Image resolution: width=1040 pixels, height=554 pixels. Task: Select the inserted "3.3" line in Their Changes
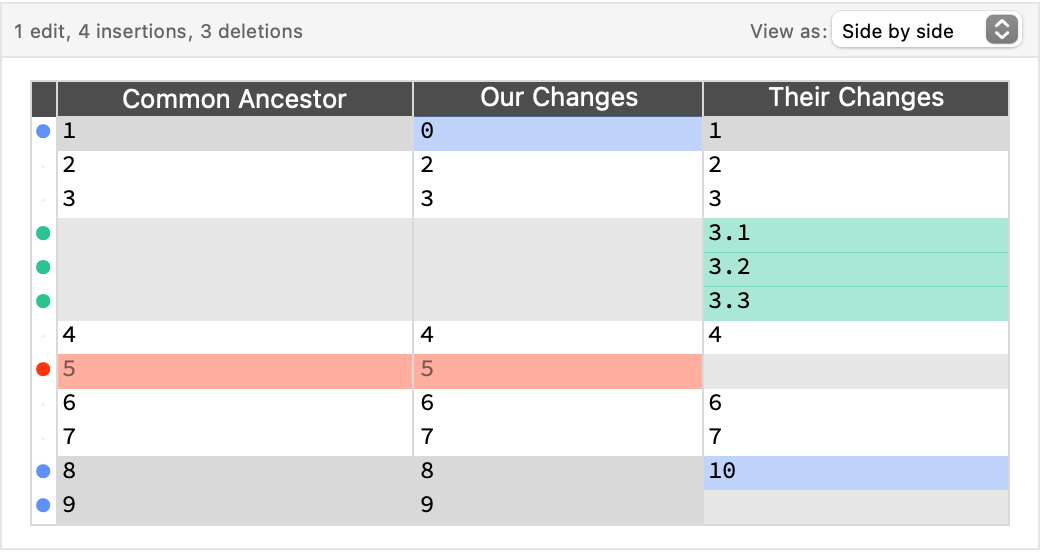click(x=856, y=301)
